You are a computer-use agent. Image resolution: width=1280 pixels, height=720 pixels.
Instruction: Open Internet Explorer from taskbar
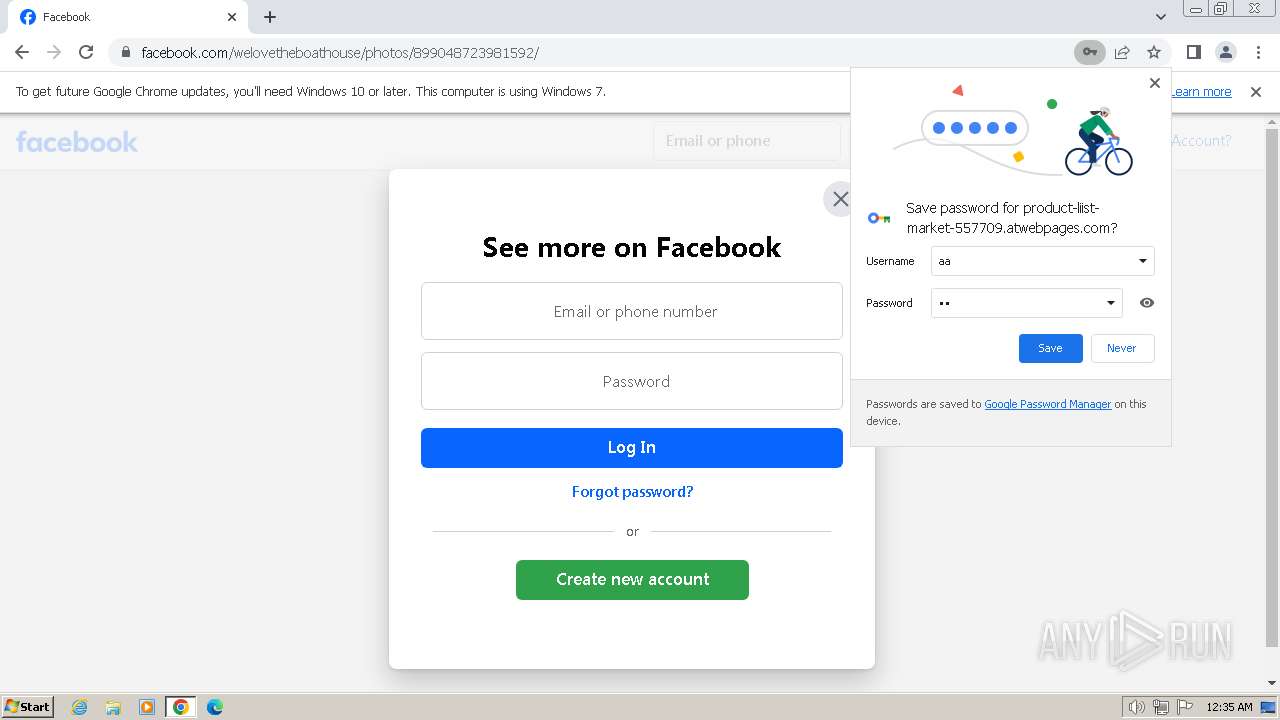(x=80, y=707)
